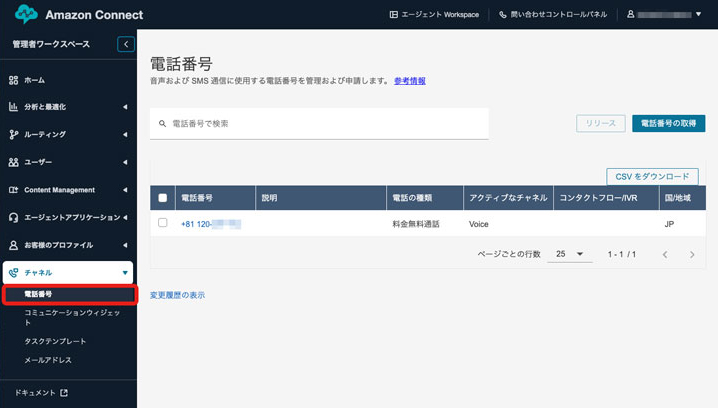
Task: Click the 管理者ワークスペース sidebar title
Action: coord(51,44)
